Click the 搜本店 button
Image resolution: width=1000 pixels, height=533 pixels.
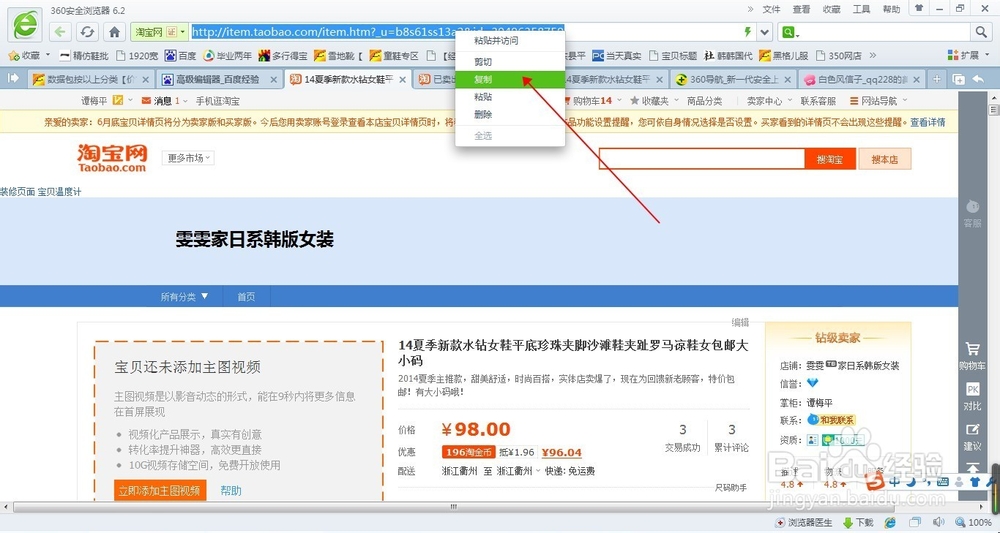pyautogui.click(x=885, y=159)
